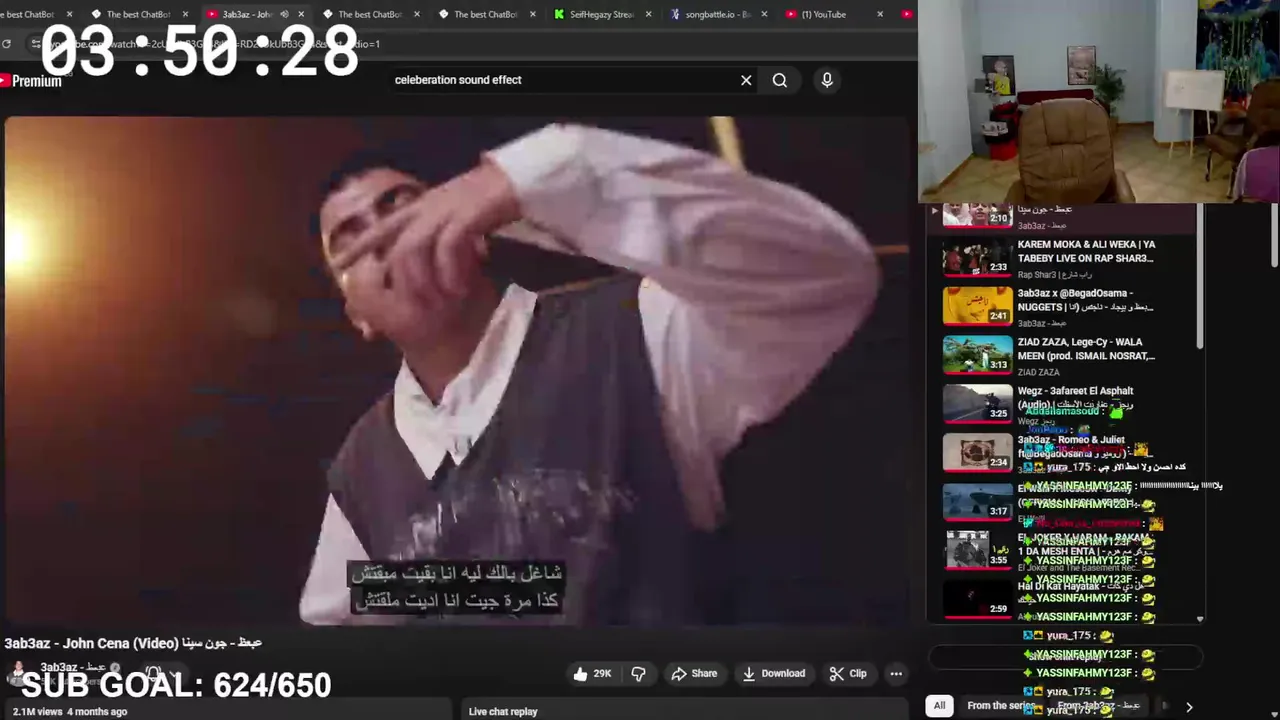Open more actions three-dot menu
The height and width of the screenshot is (720, 1280).
[896, 674]
